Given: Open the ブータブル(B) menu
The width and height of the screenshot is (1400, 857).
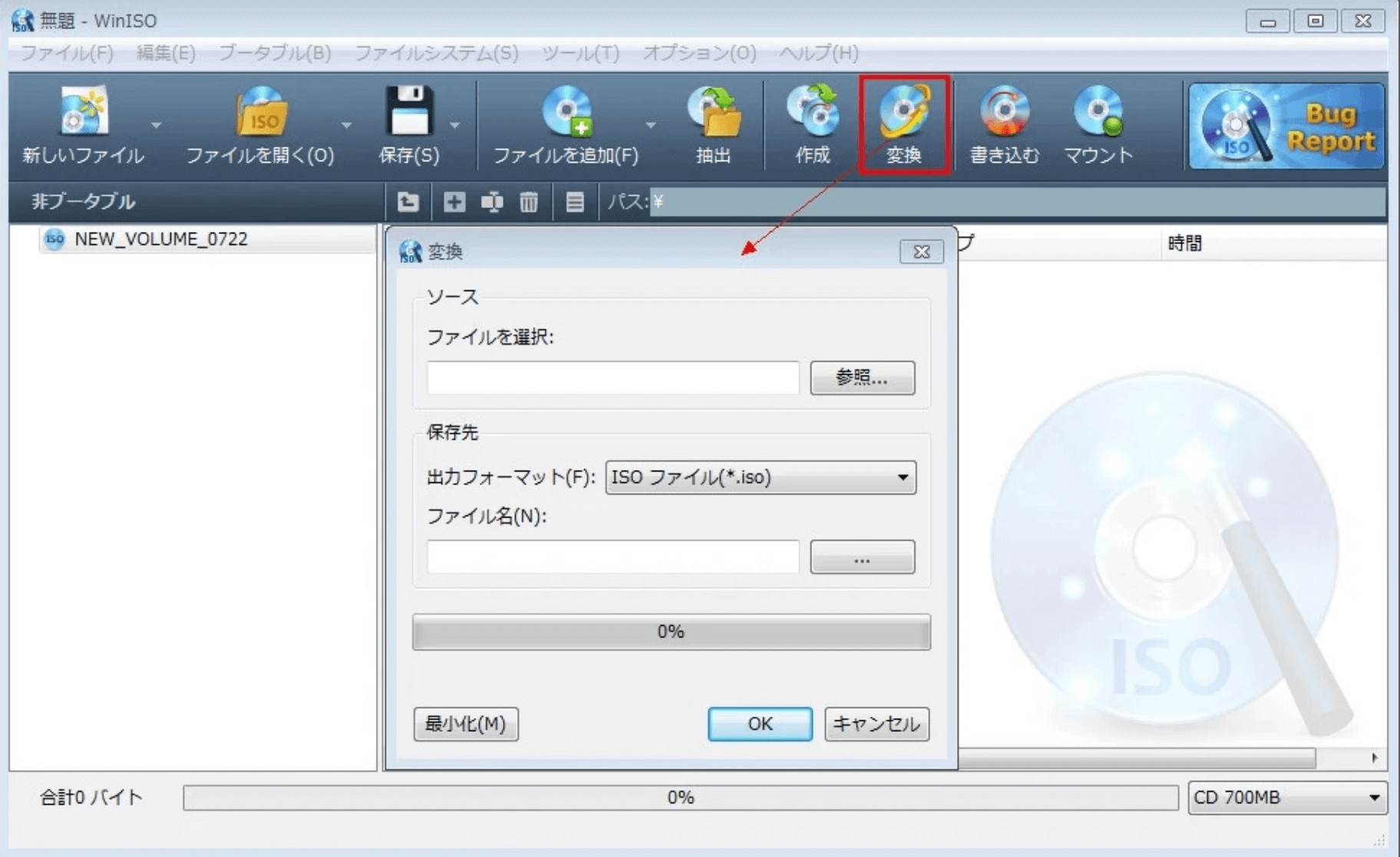Looking at the screenshot, I should coord(275,53).
